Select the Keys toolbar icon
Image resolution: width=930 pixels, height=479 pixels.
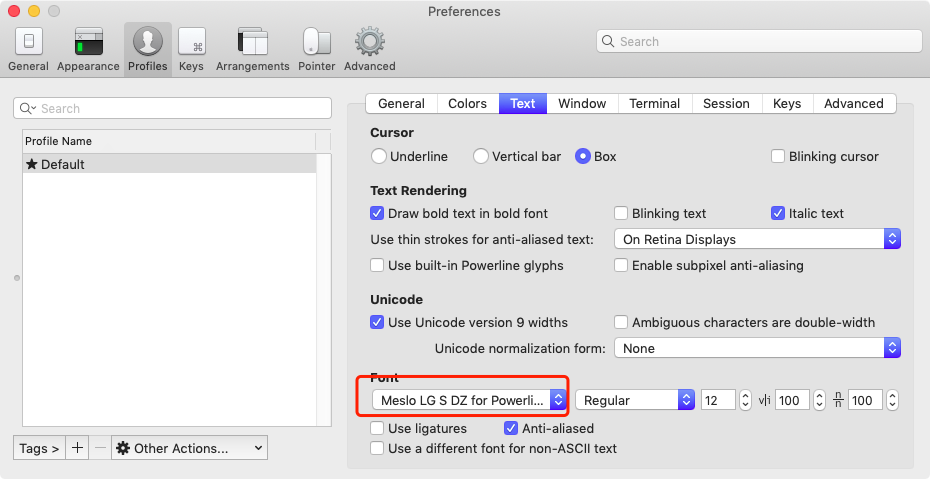coord(191,49)
